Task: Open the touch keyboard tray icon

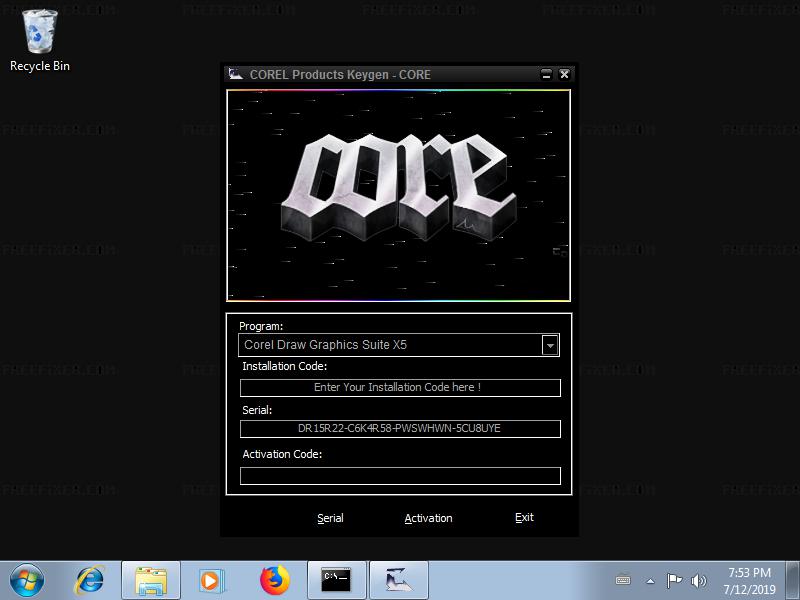Action: (x=623, y=581)
